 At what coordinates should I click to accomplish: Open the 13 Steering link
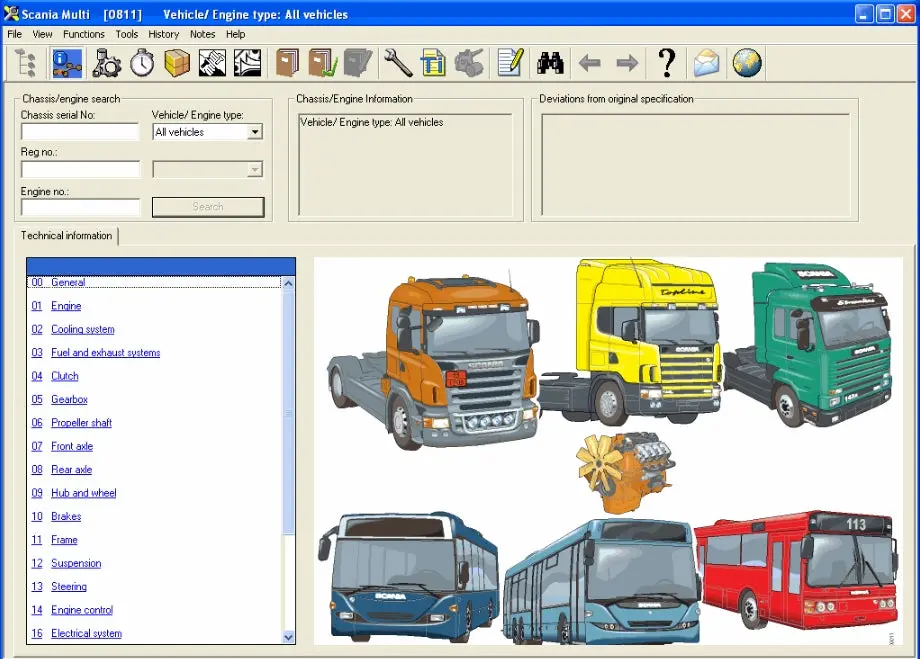pos(59,587)
